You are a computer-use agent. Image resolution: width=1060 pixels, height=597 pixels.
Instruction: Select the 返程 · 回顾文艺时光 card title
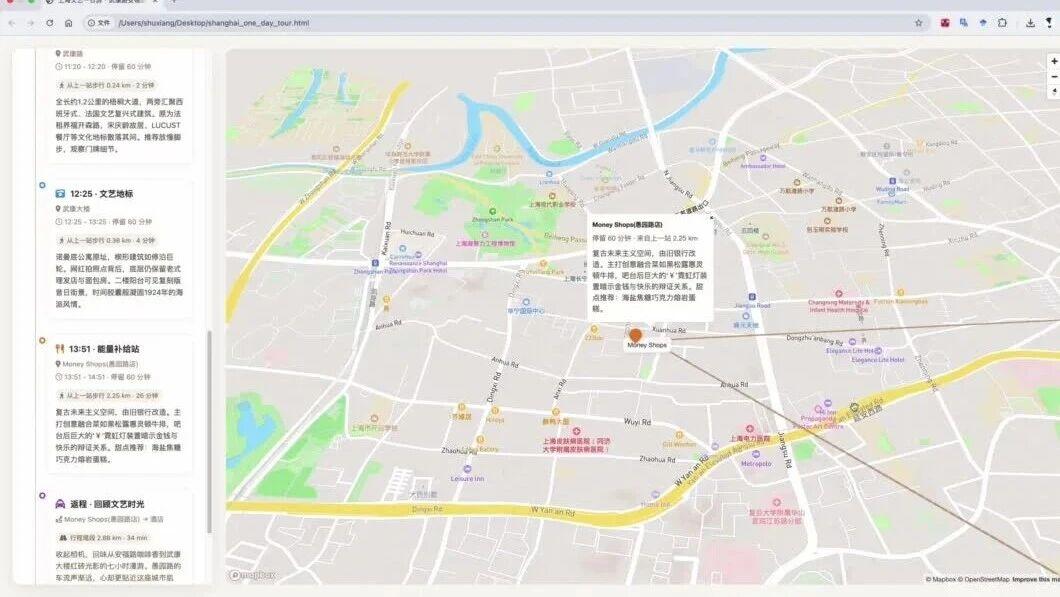tap(107, 504)
